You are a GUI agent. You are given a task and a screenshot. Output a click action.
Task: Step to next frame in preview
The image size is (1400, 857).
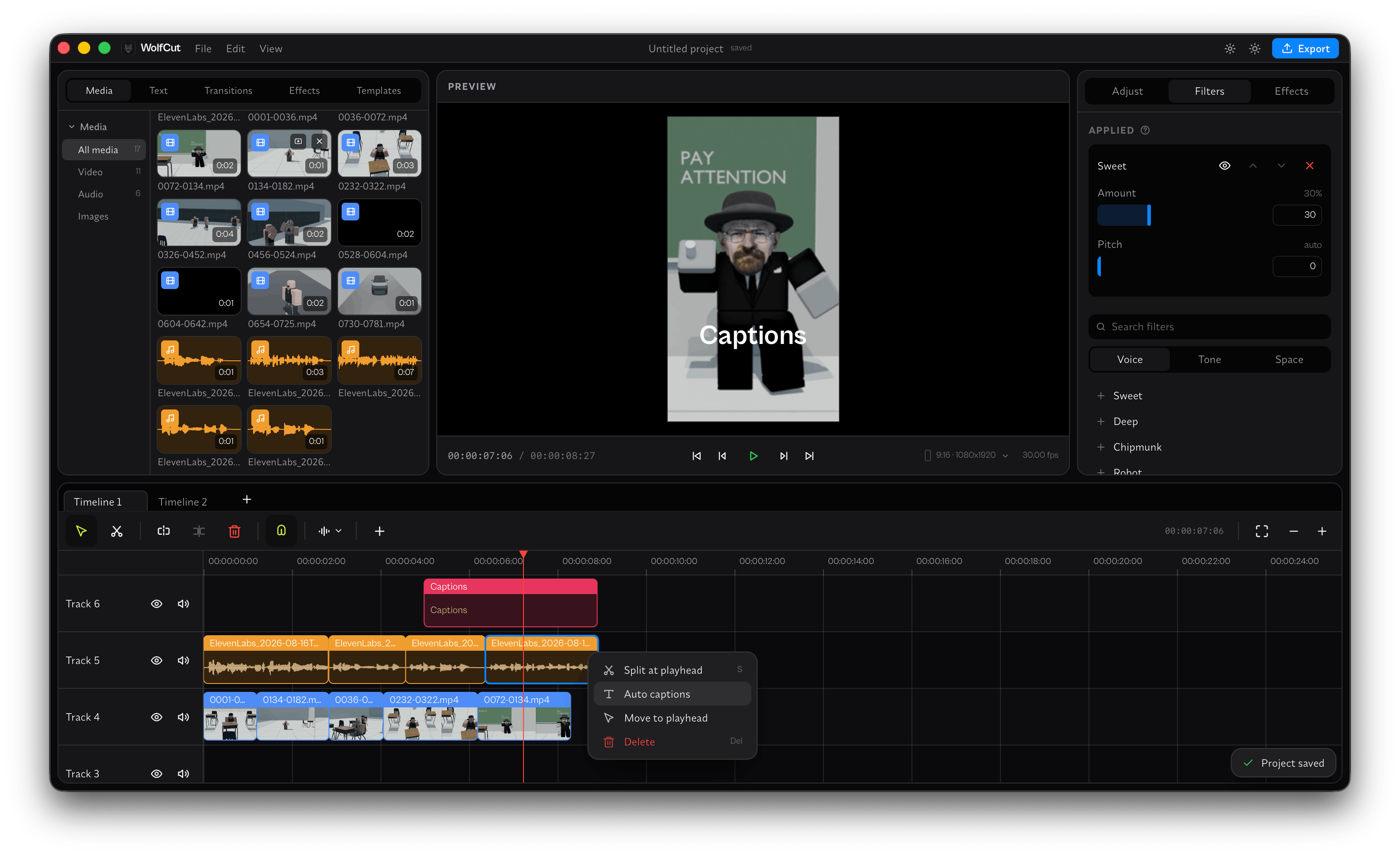click(x=784, y=456)
